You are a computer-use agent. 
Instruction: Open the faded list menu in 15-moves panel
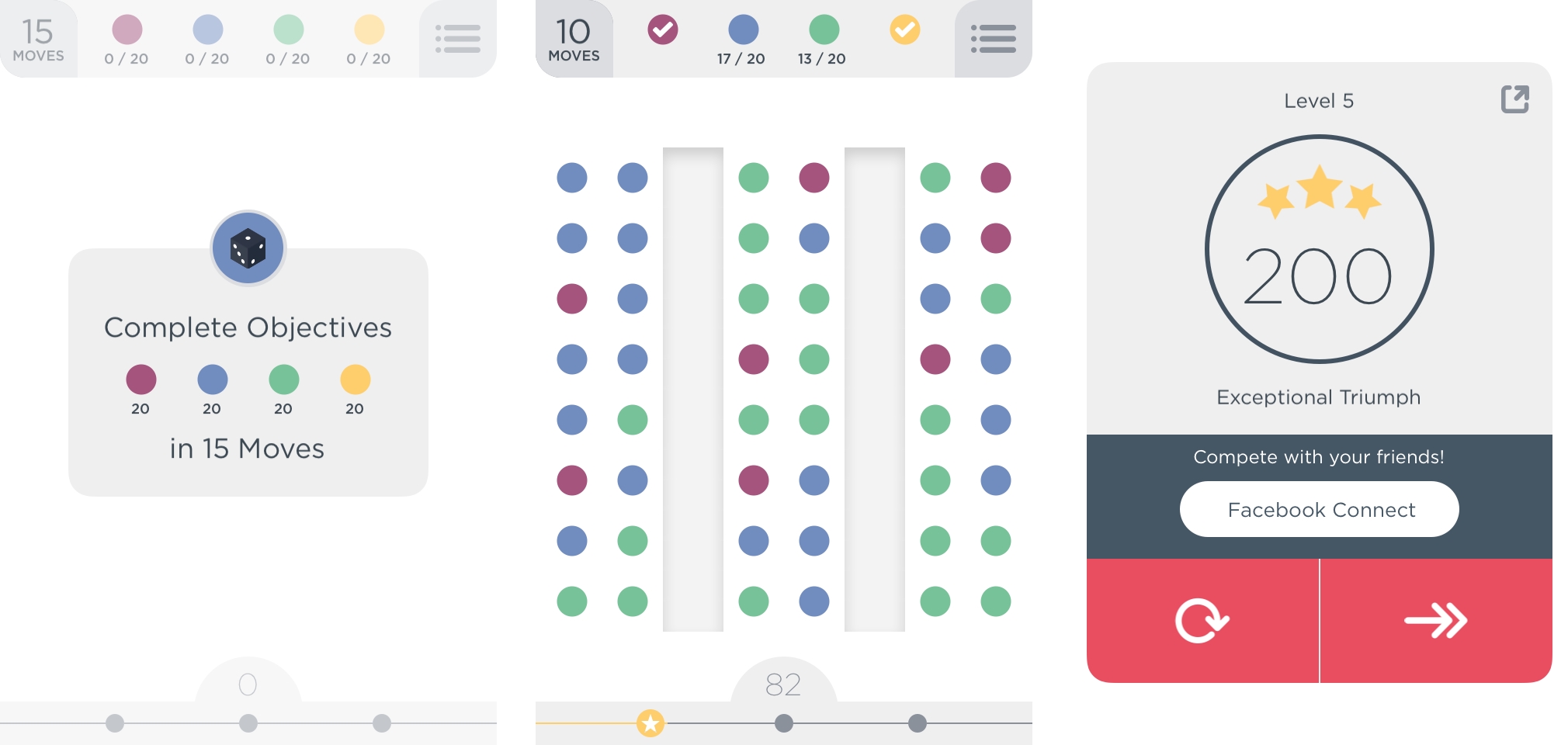[458, 39]
